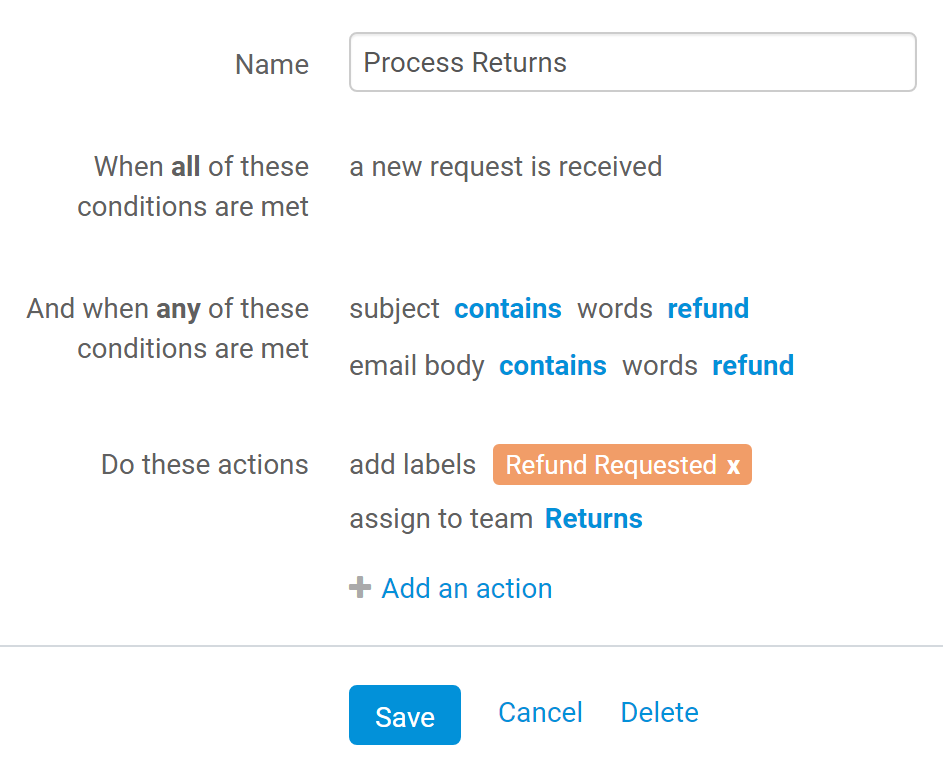Click the add labels action text

[x=413, y=465]
